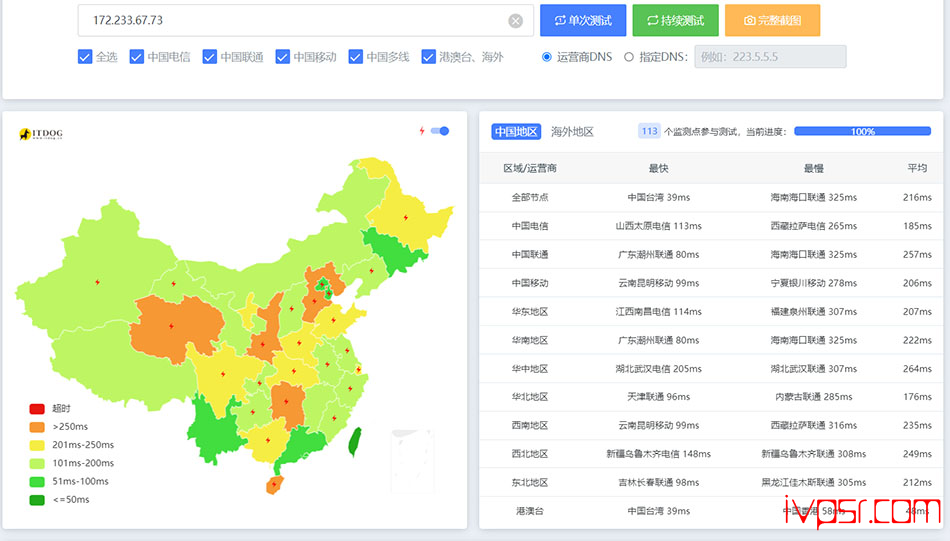Uncheck the 中国电信 checkbox
The width and height of the screenshot is (950, 541).
(136, 57)
